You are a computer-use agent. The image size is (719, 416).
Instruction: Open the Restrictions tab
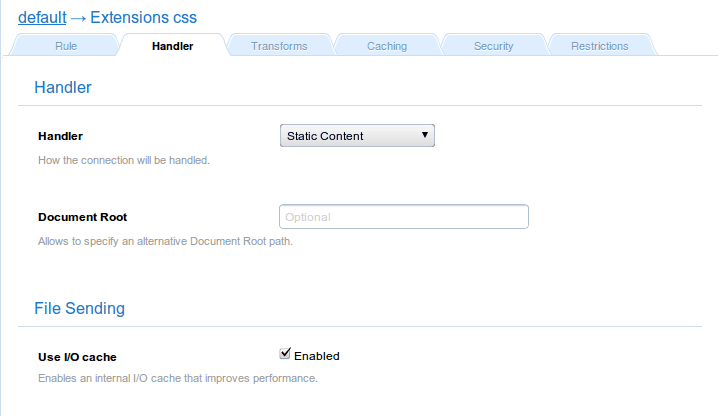(599, 46)
